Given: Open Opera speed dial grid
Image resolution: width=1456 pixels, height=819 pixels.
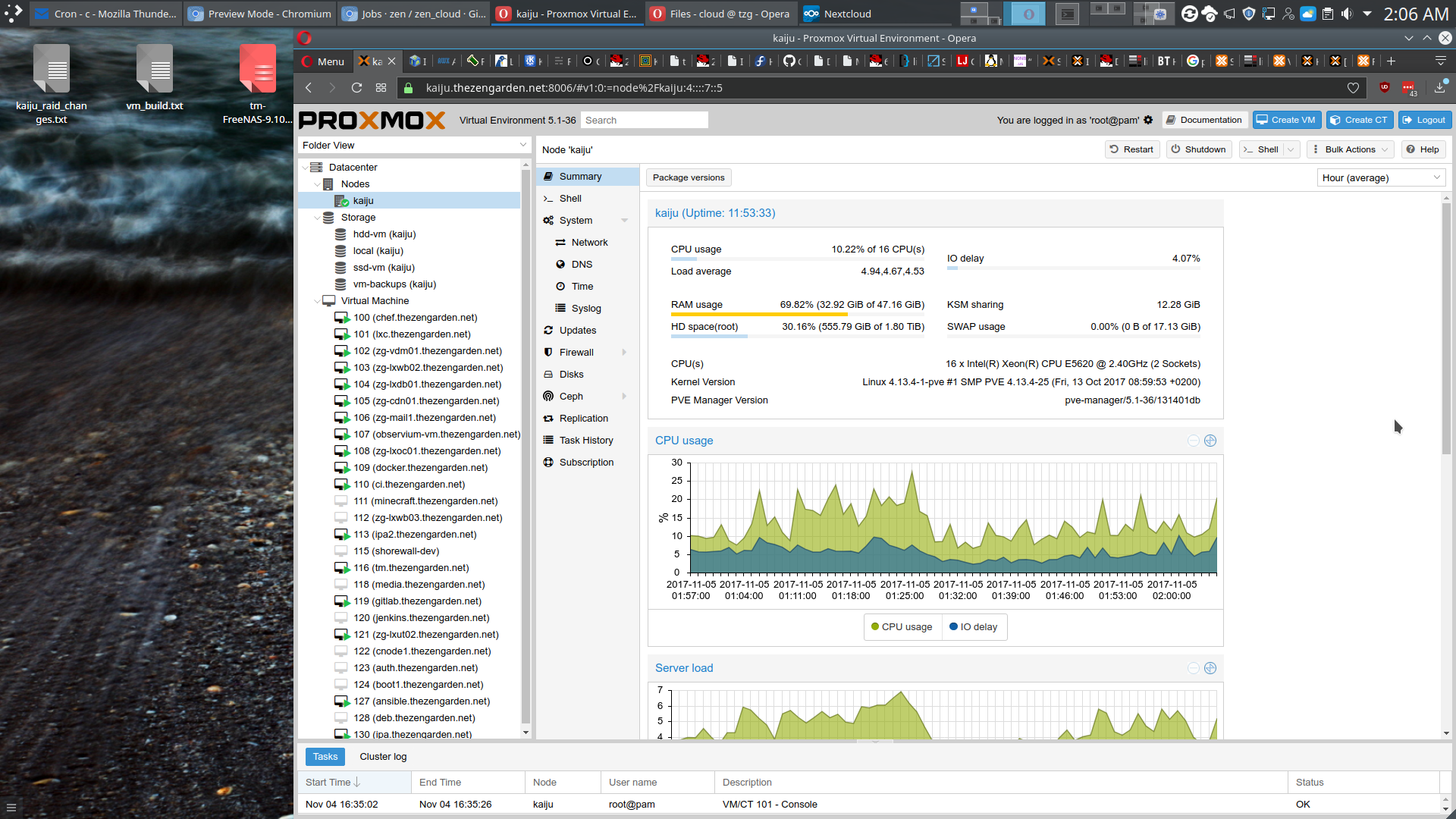Looking at the screenshot, I should [x=381, y=88].
